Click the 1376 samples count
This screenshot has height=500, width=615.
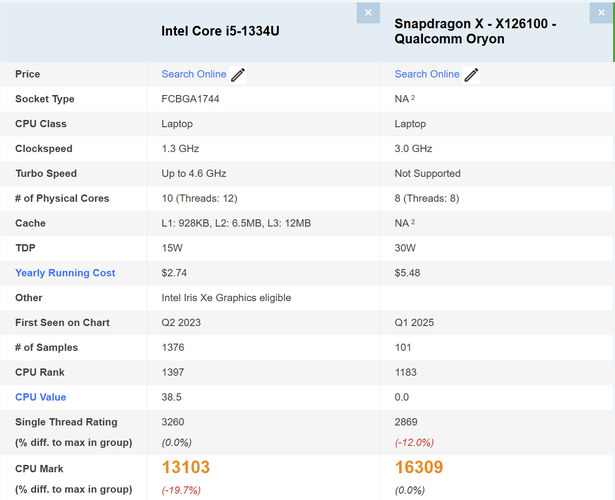coord(173,347)
